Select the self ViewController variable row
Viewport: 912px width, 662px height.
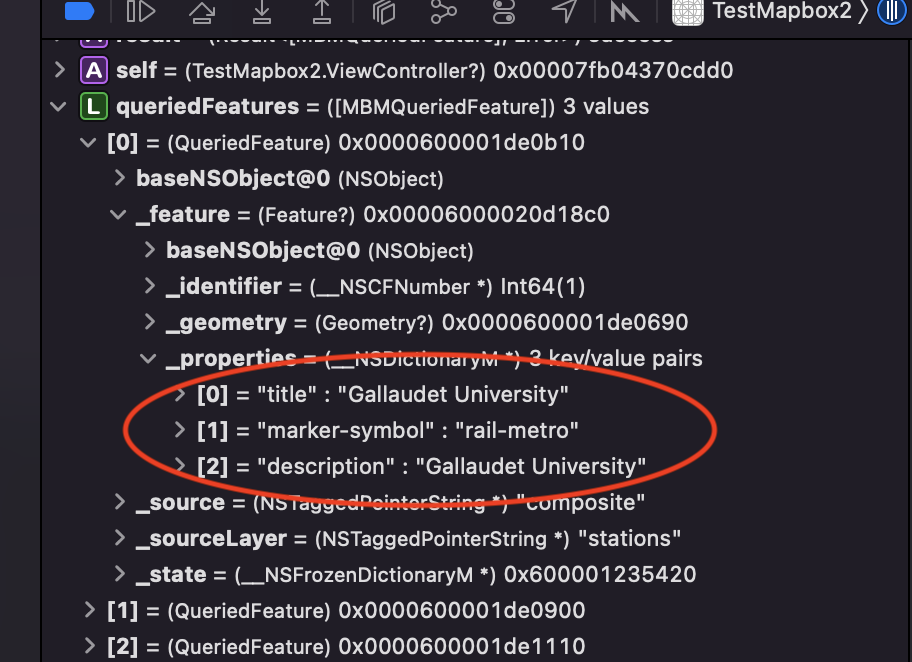(400, 70)
